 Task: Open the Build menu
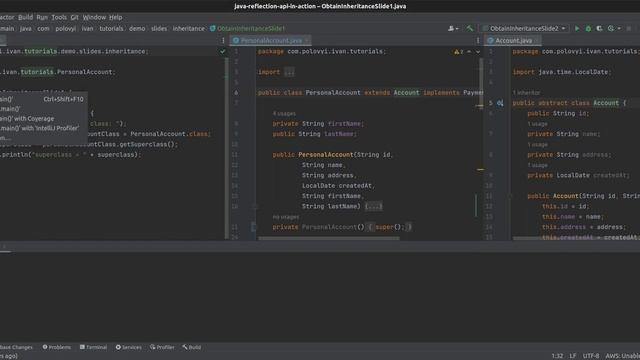pyautogui.click(x=25, y=17)
